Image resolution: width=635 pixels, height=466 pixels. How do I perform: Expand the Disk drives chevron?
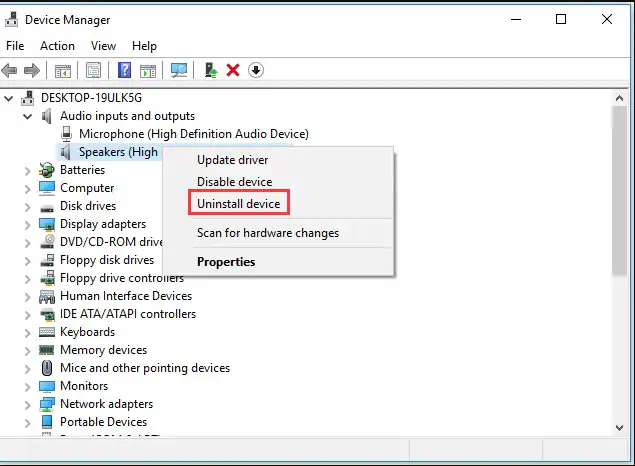(x=28, y=207)
